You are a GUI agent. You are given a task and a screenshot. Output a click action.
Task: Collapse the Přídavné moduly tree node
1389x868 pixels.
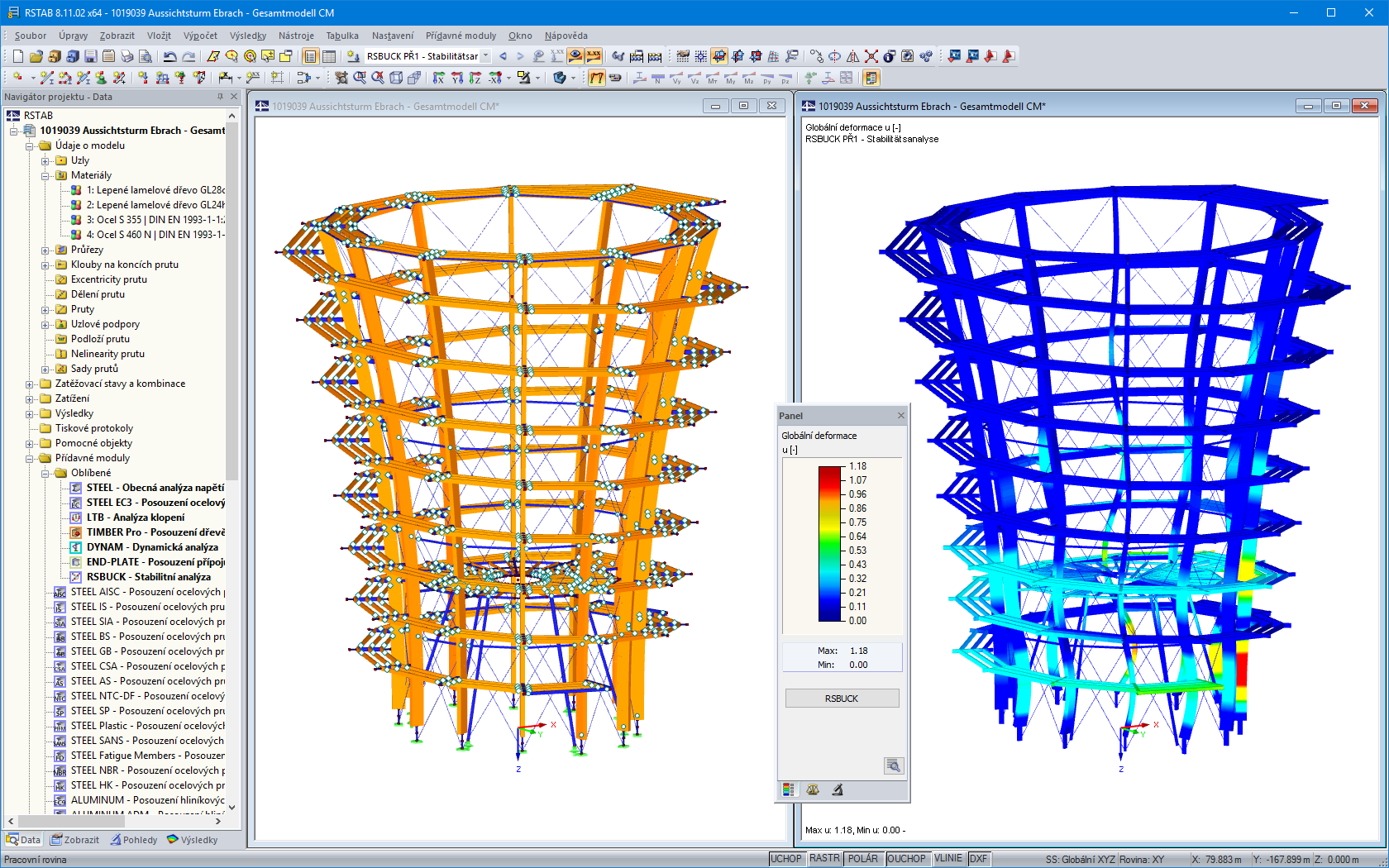click(x=30, y=458)
